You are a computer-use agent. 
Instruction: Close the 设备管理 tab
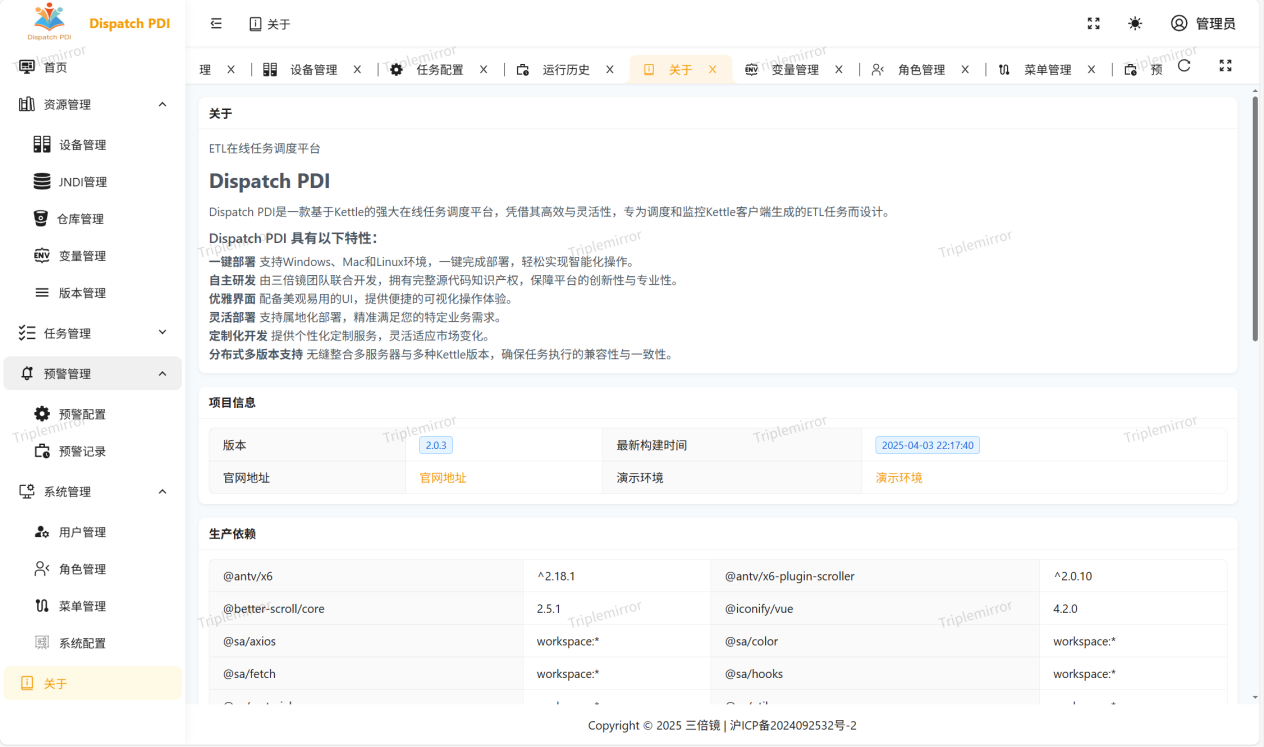point(357,70)
